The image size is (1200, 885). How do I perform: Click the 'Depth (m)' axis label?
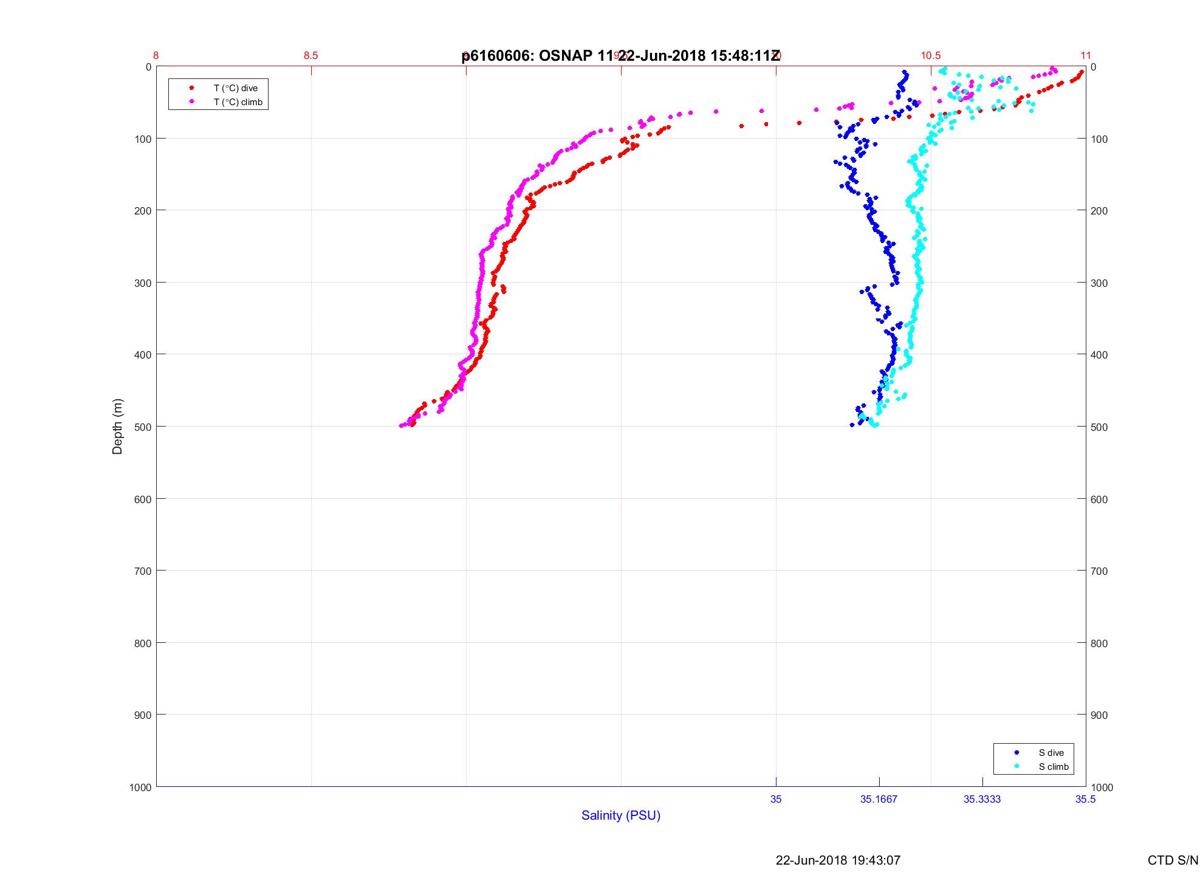117,427
